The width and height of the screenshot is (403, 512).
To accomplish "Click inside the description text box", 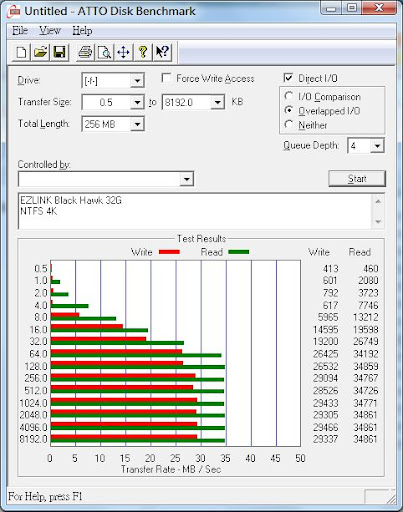I will pos(195,211).
